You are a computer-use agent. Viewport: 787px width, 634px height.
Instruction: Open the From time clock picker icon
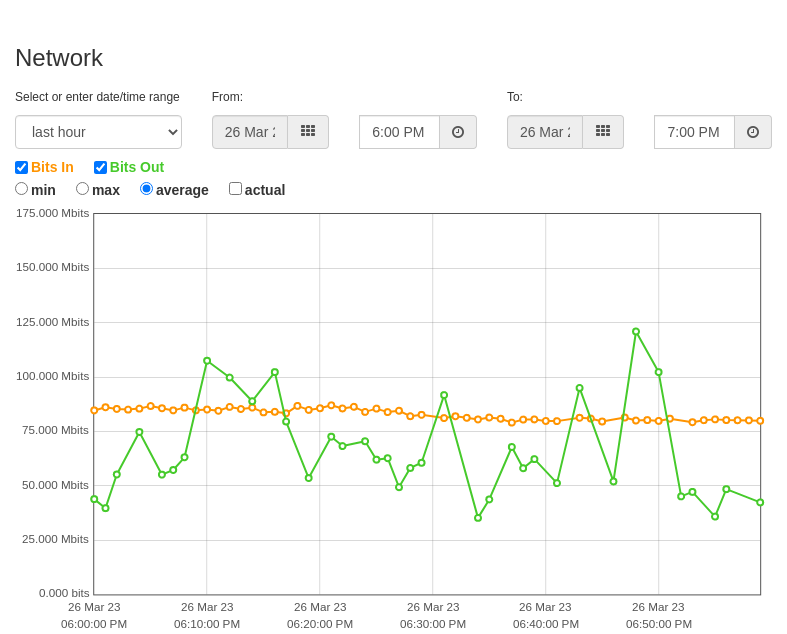[458, 132]
